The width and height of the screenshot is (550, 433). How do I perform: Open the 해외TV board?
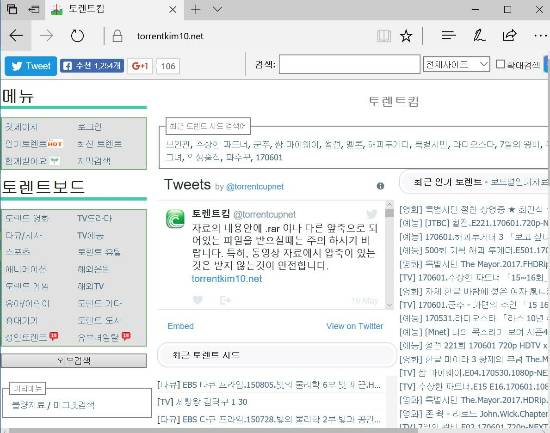[90, 286]
